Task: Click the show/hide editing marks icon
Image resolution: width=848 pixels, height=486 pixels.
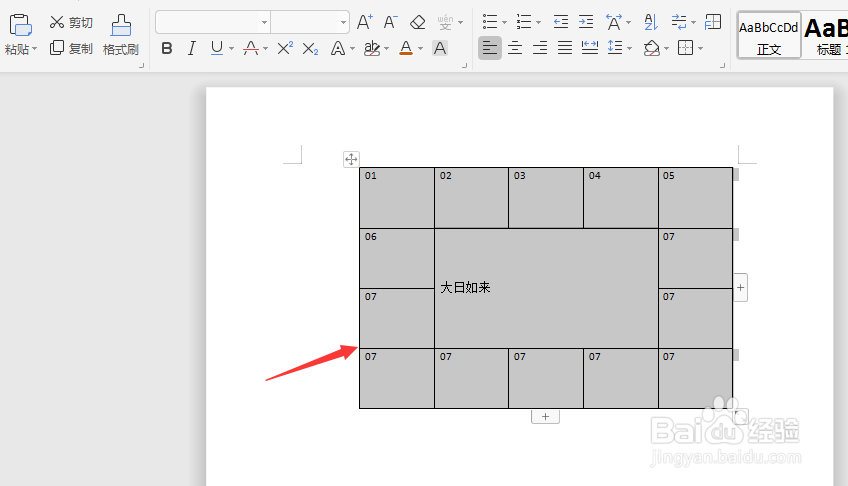Action: point(679,22)
